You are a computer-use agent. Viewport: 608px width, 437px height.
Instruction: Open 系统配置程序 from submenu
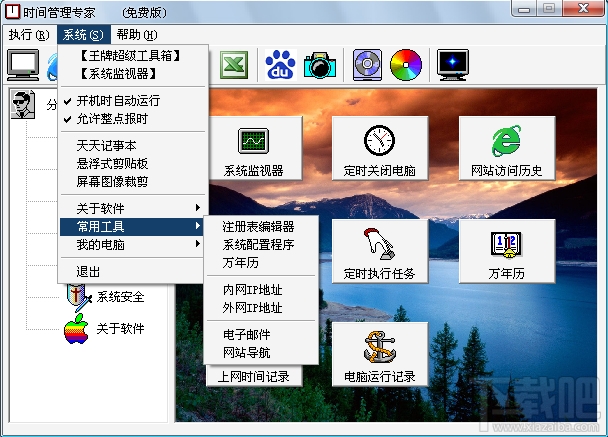(261, 245)
